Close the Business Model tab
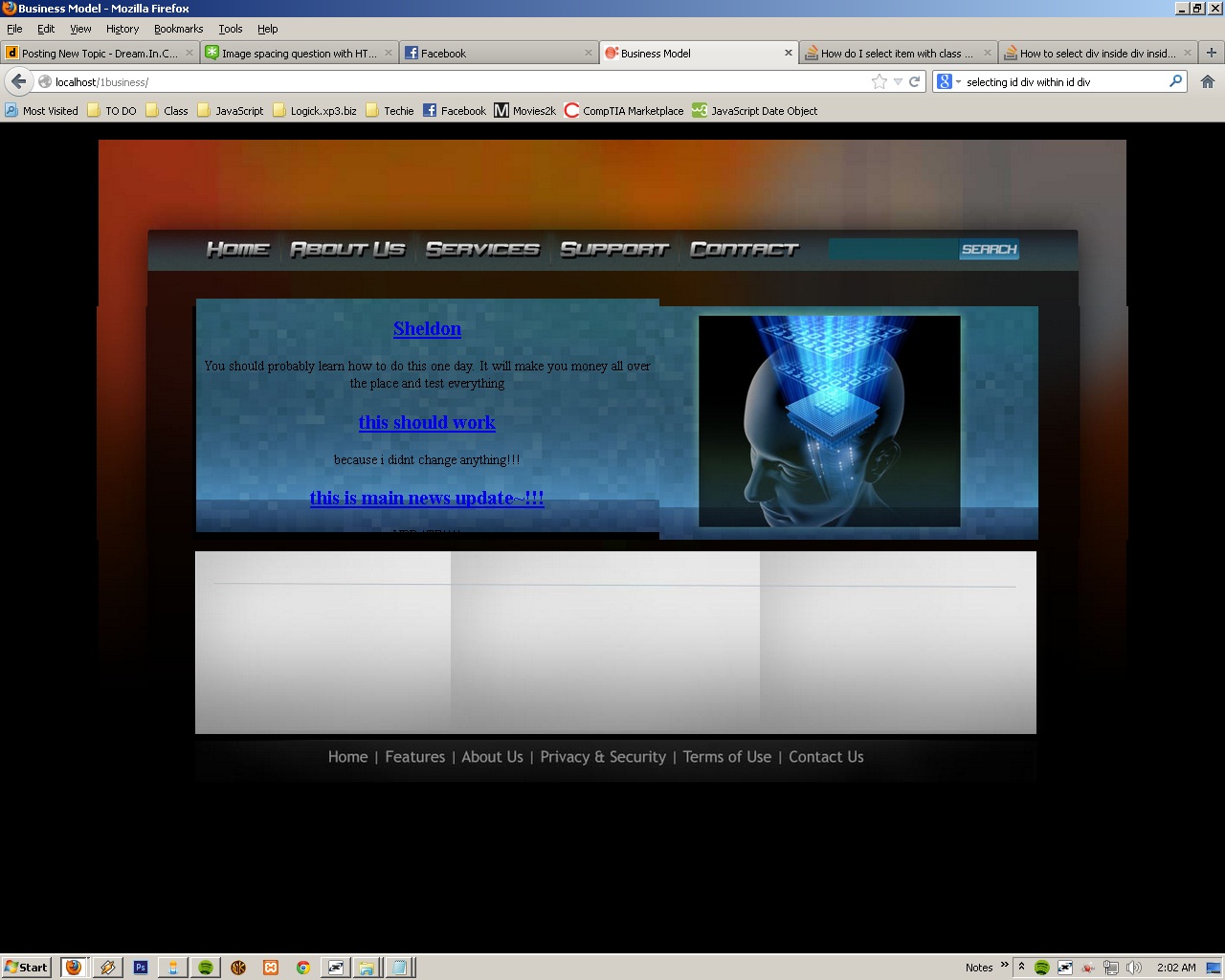The height and width of the screenshot is (980, 1225). [789, 53]
